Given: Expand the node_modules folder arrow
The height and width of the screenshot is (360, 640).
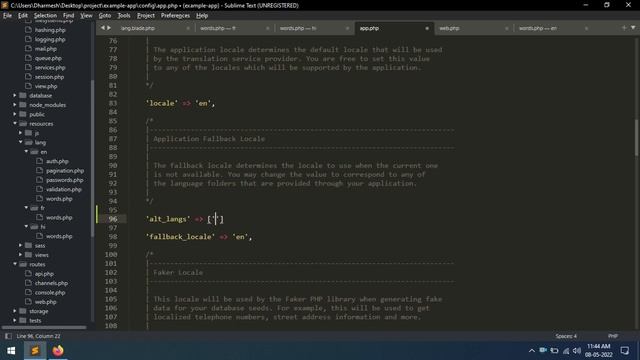Looking at the screenshot, I should (x=15, y=105).
